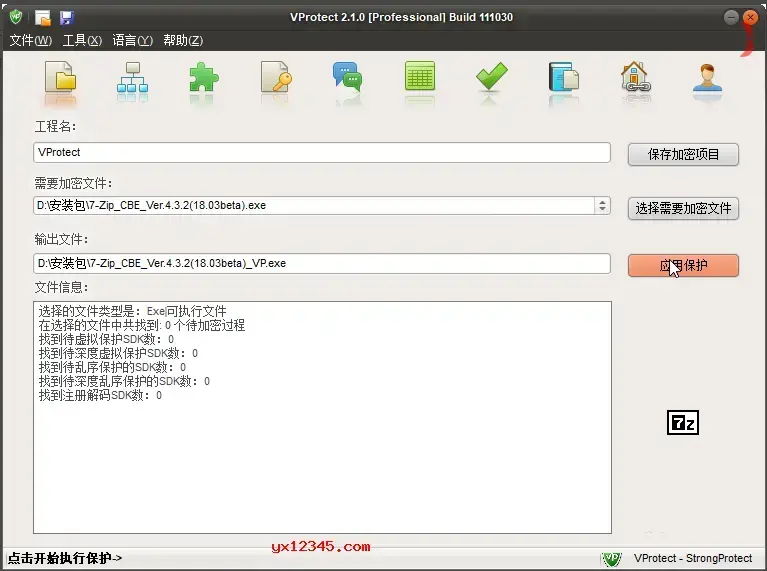Open the user person toolbar icon
This screenshot has width=767, height=571.
point(707,77)
